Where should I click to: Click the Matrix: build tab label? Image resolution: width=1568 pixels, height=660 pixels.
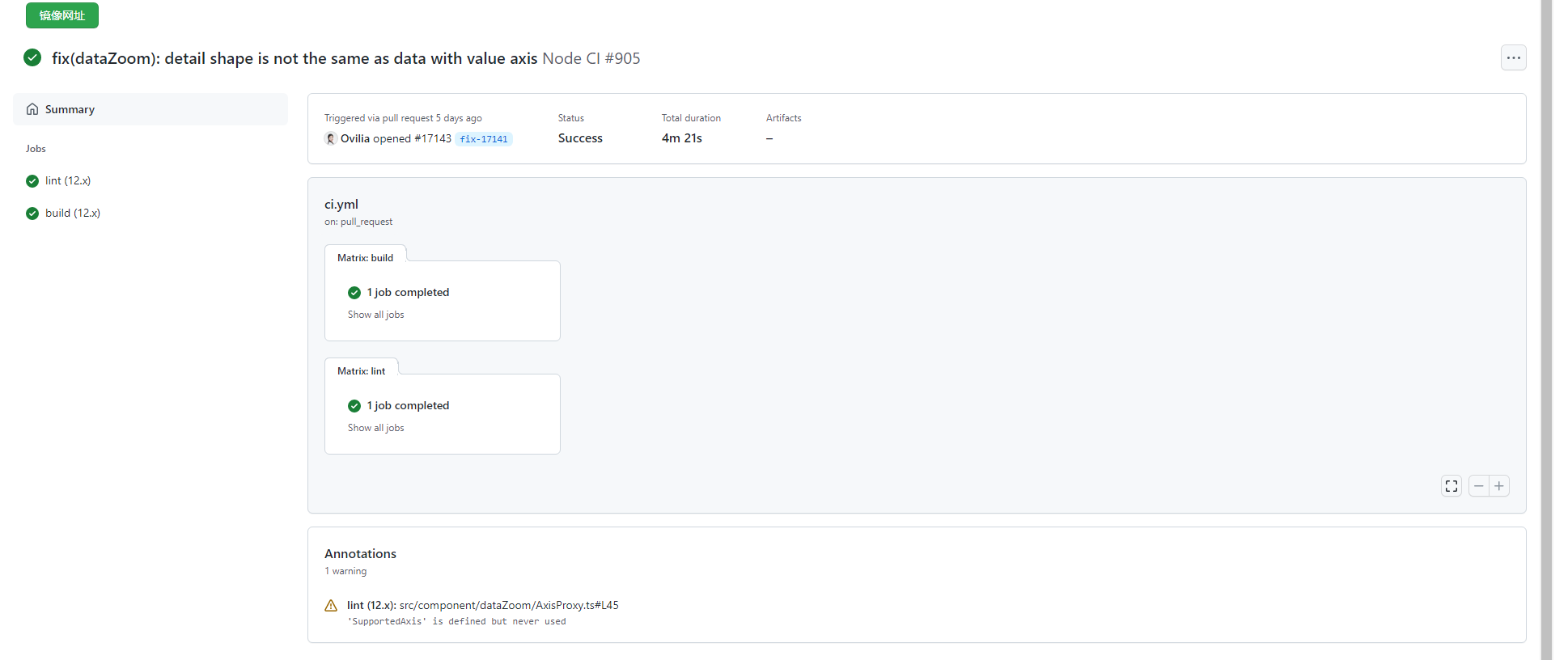coord(366,258)
